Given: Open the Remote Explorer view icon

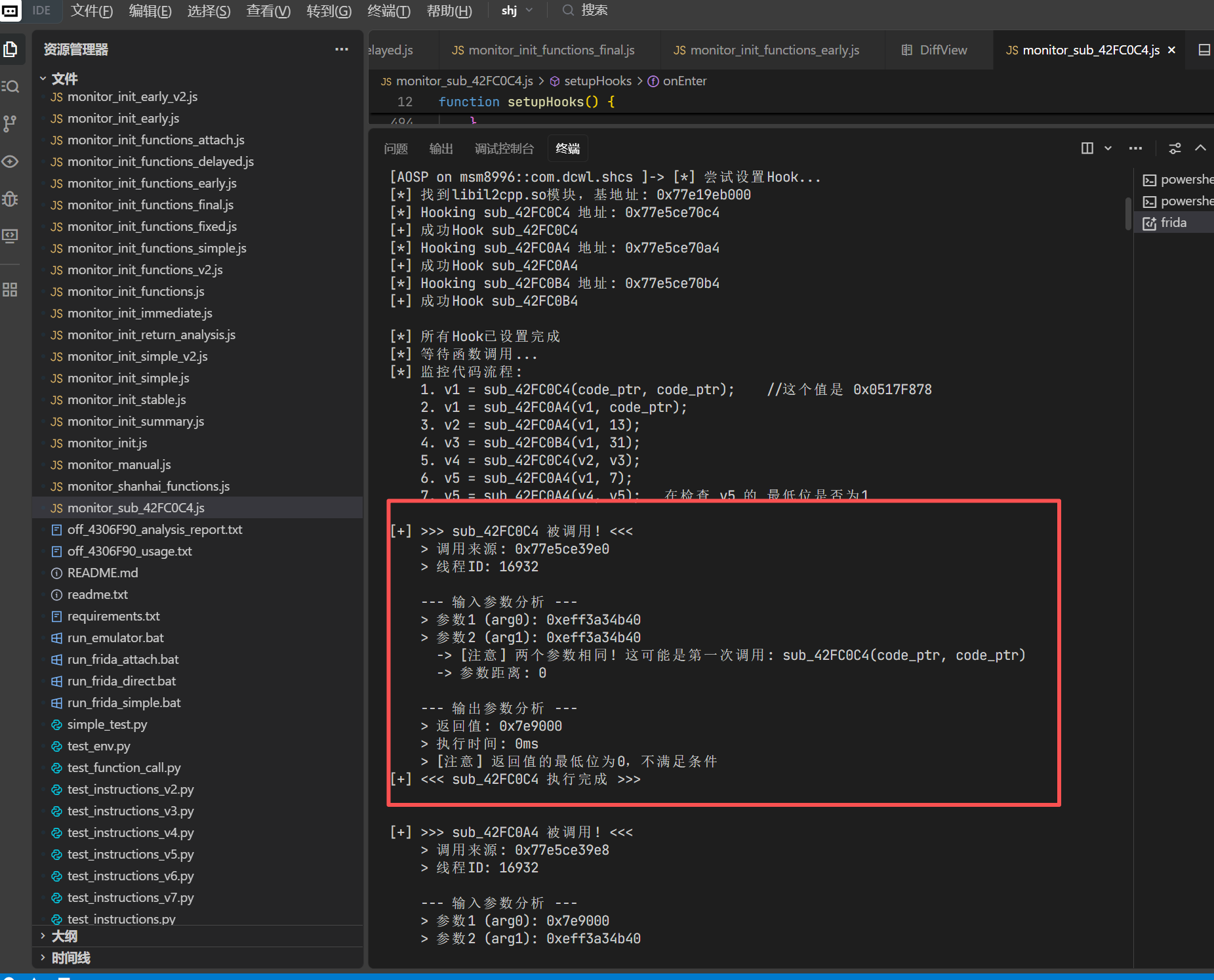Looking at the screenshot, I should 10,235.
